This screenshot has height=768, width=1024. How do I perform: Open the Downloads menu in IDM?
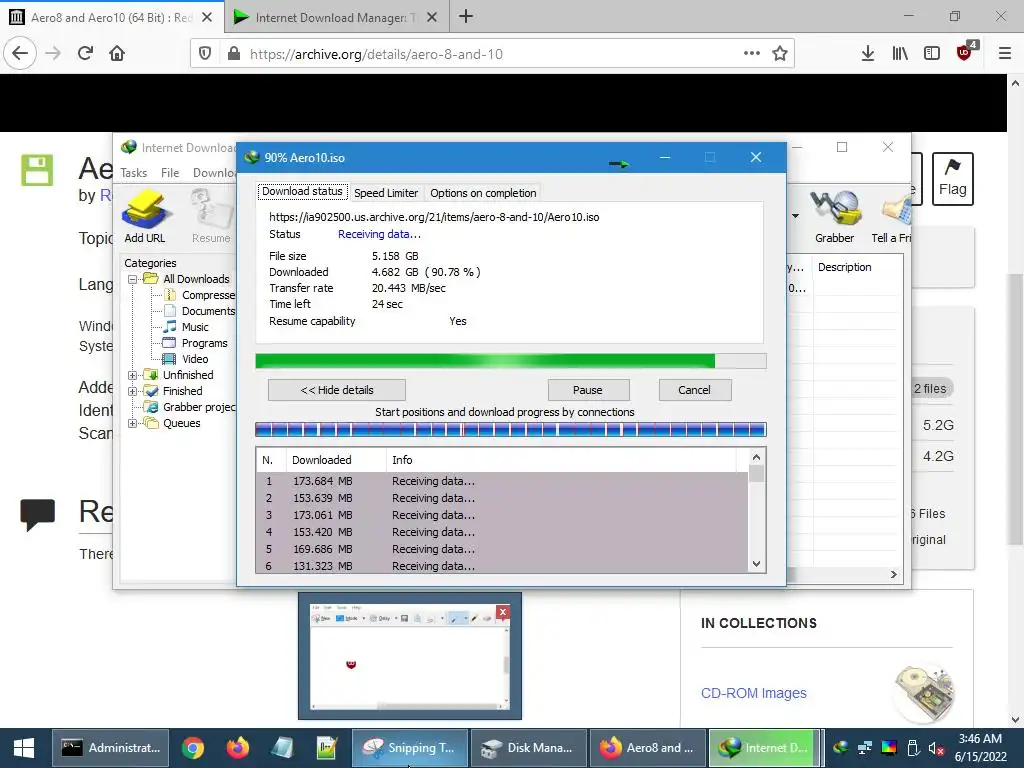(x=214, y=172)
